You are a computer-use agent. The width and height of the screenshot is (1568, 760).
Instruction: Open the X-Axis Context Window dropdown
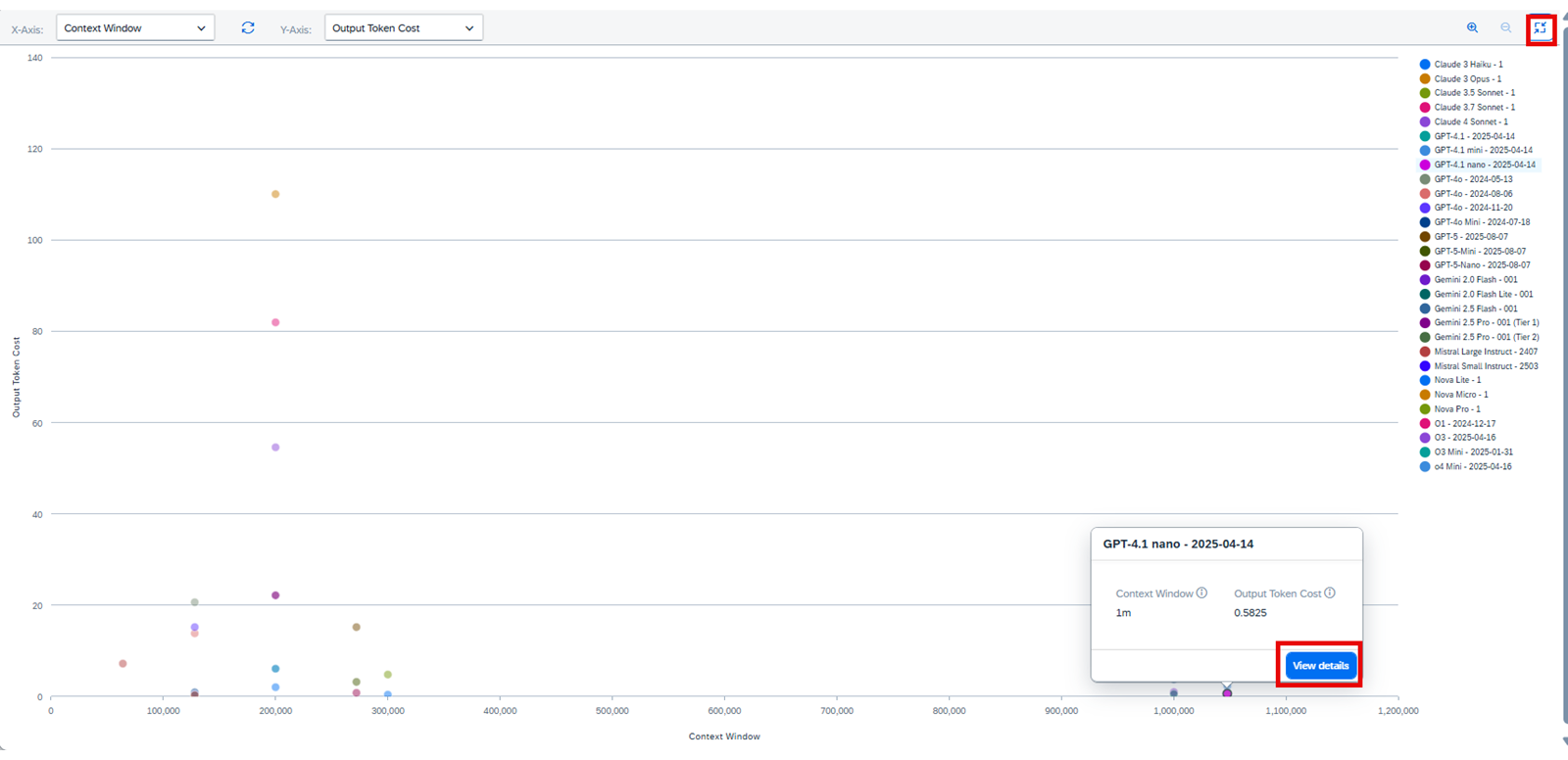pyautogui.click(x=135, y=28)
